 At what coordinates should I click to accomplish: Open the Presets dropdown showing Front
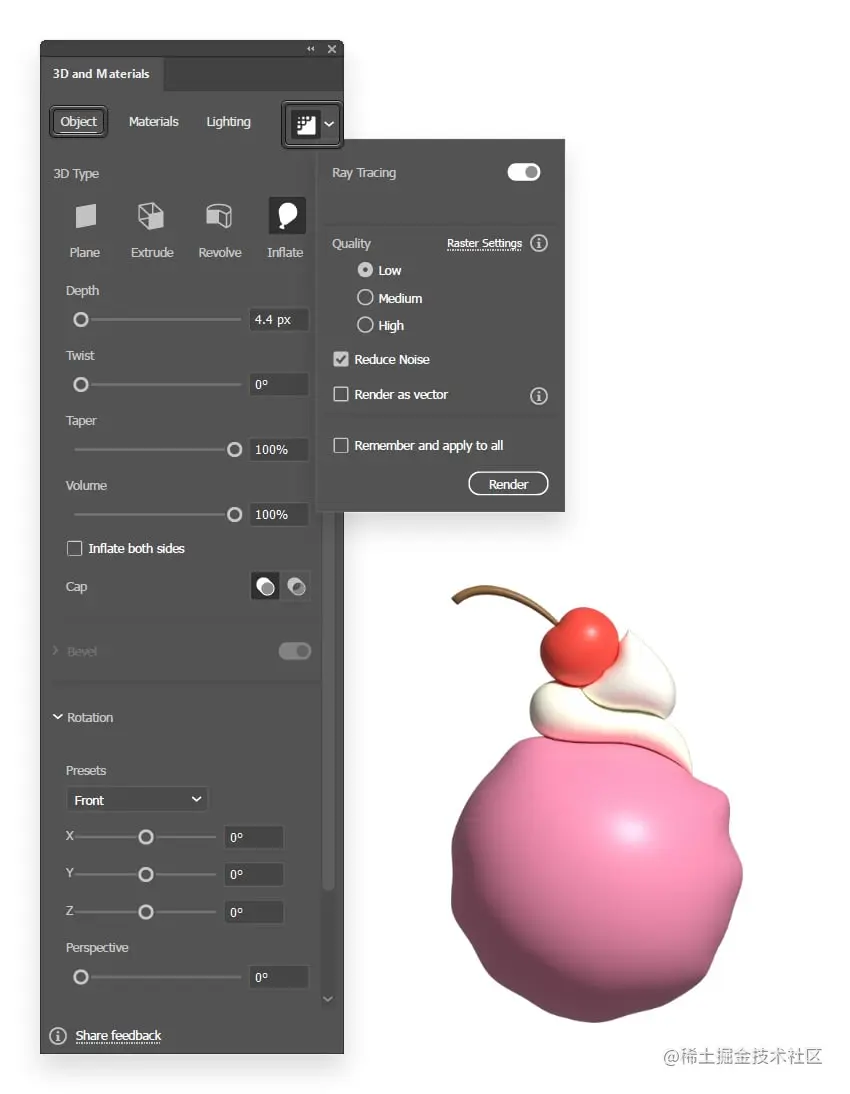[137, 799]
